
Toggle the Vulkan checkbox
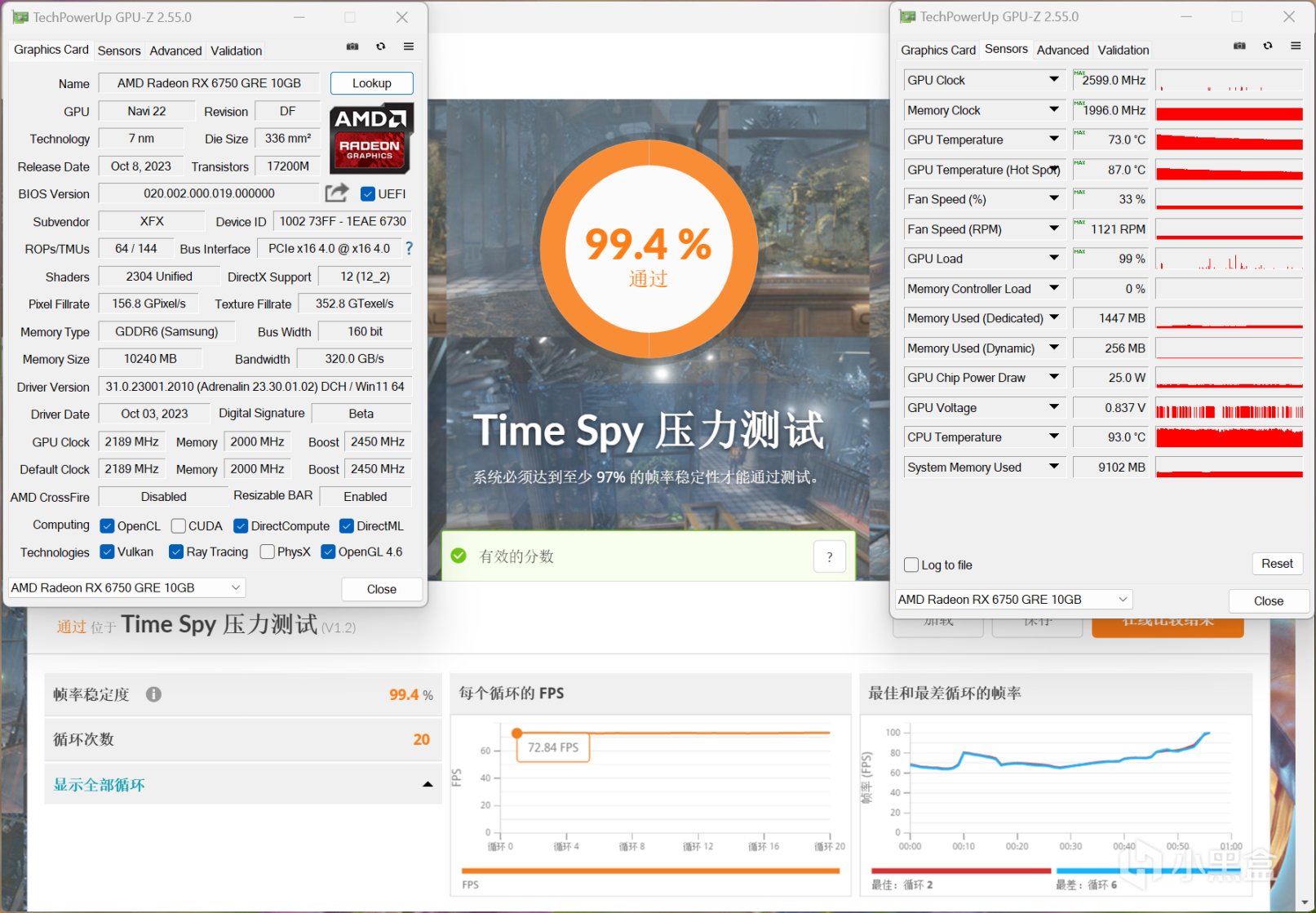pyautogui.click(x=107, y=552)
